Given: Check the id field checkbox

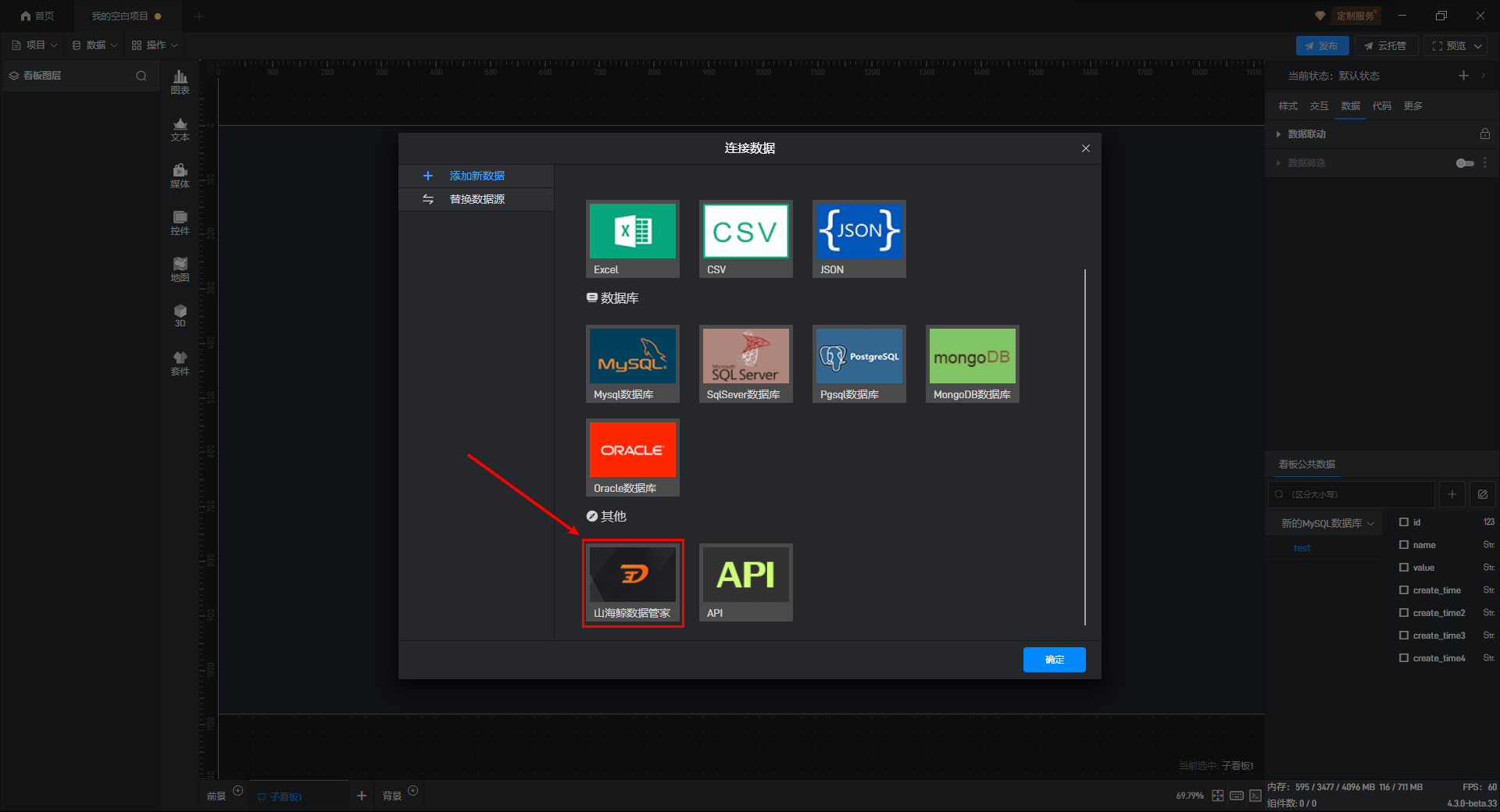Looking at the screenshot, I should 1404,522.
